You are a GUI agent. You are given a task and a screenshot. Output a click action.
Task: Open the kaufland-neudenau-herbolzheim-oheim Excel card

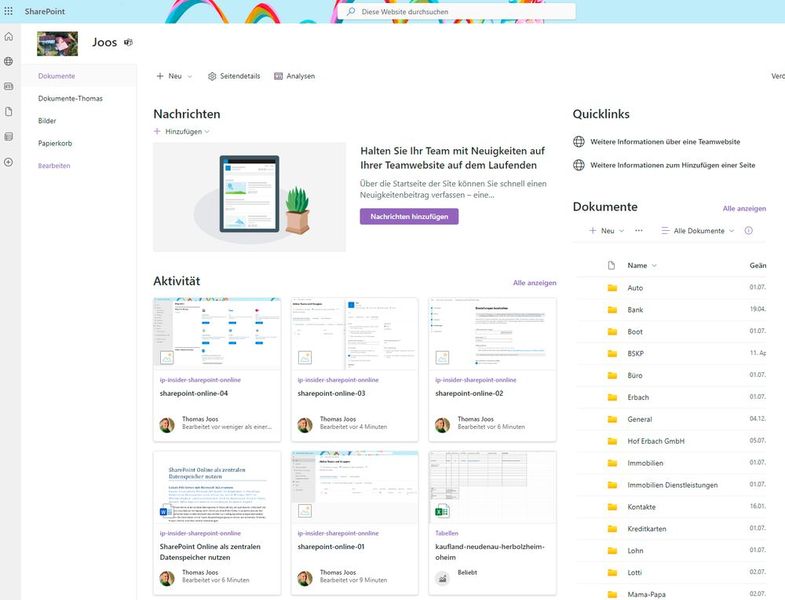[492, 523]
